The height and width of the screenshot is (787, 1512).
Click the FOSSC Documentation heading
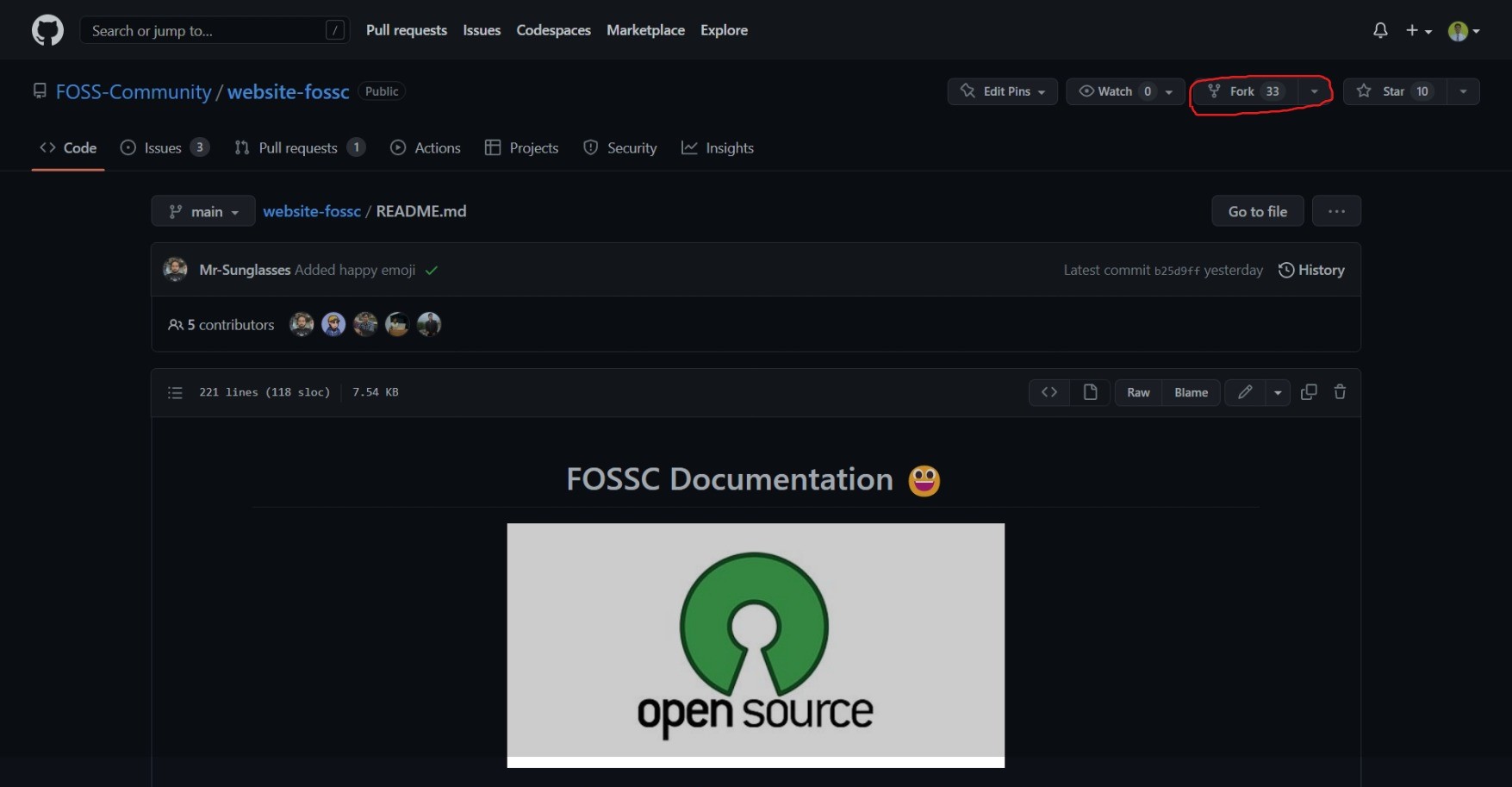[x=753, y=479]
